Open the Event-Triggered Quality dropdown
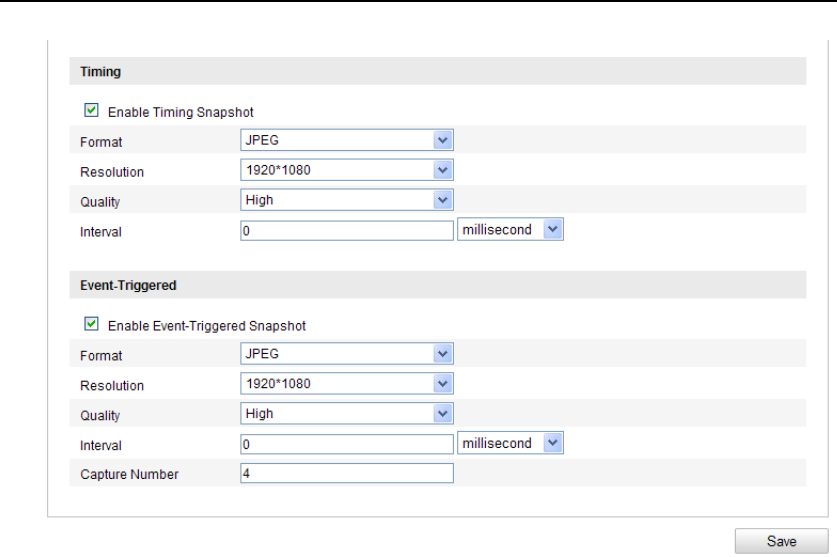This screenshot has height=557, width=837. tap(347, 413)
